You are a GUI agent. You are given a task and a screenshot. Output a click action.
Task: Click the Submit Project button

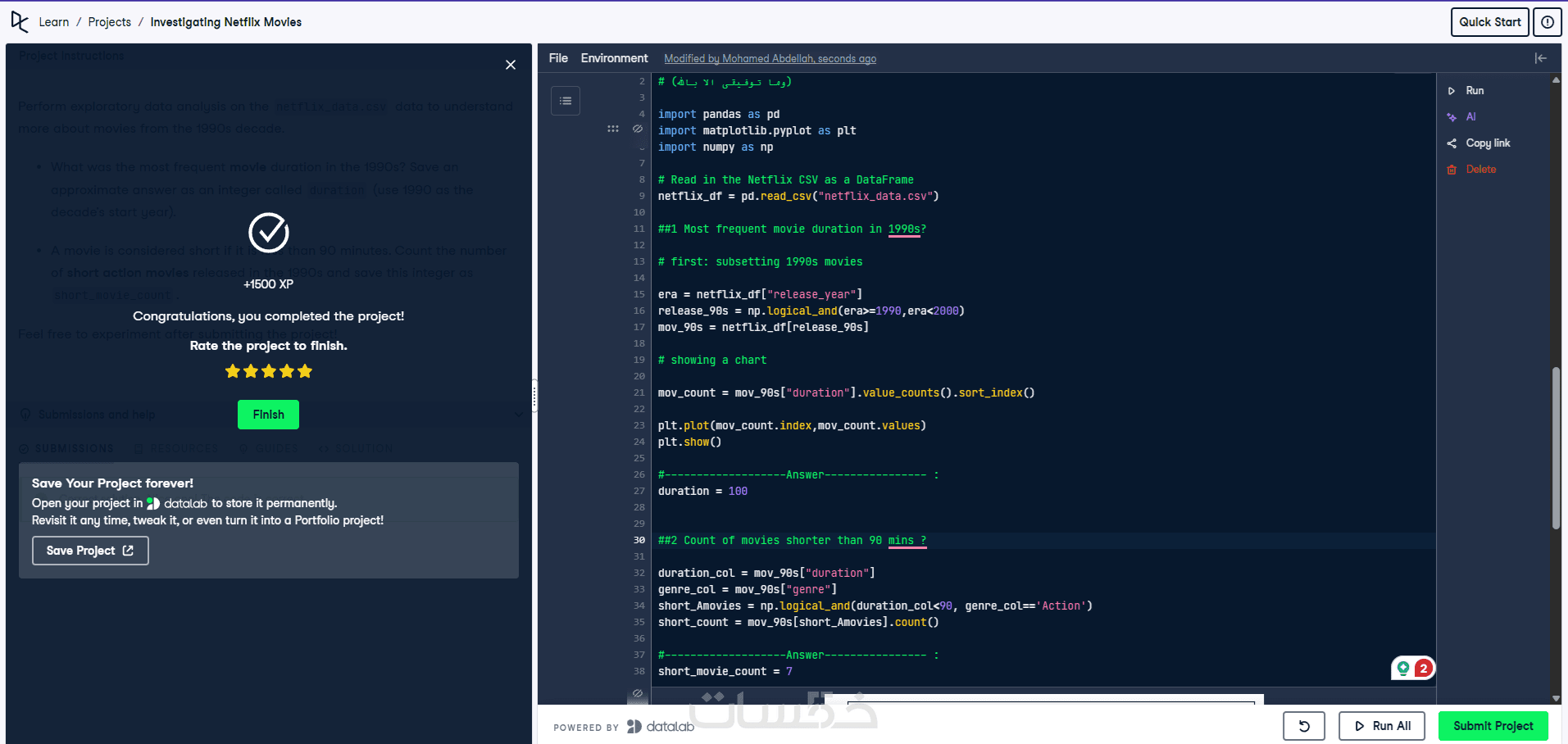1493,726
